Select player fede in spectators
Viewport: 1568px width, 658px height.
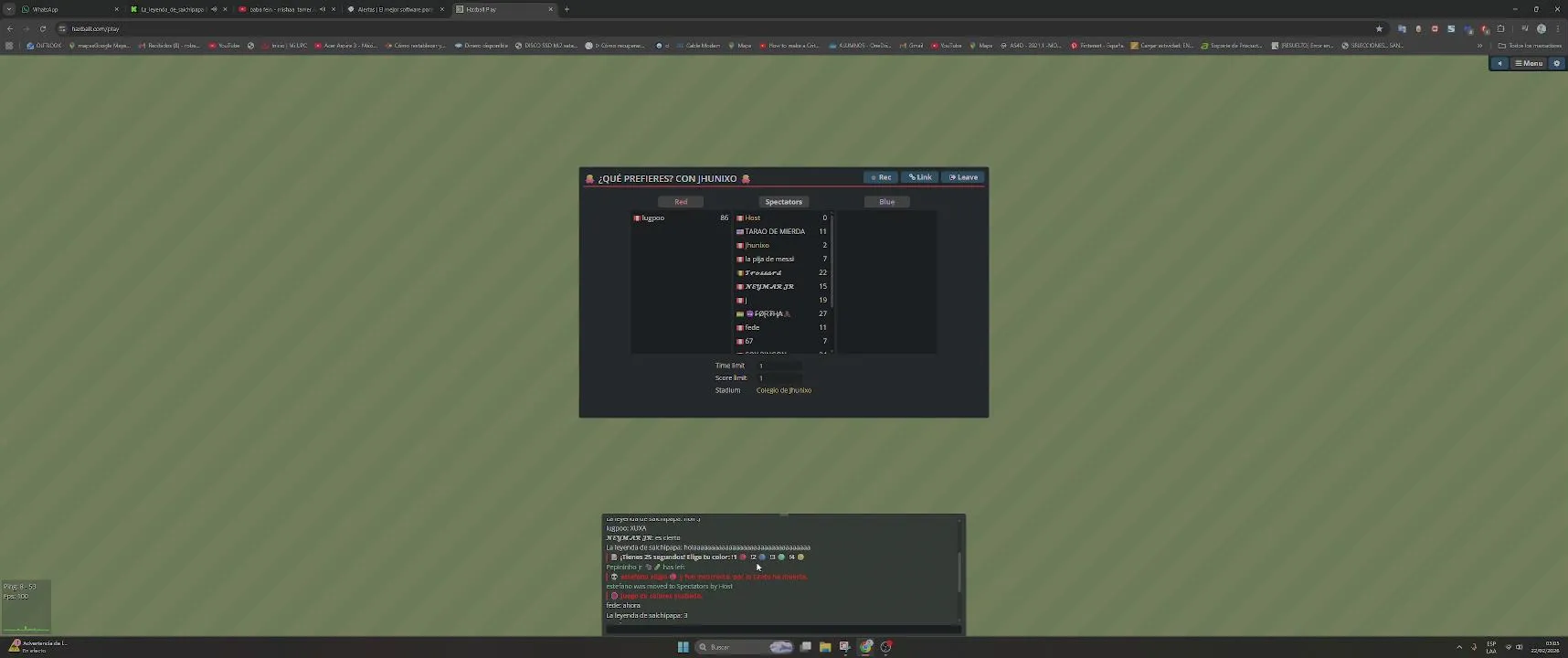point(781,327)
